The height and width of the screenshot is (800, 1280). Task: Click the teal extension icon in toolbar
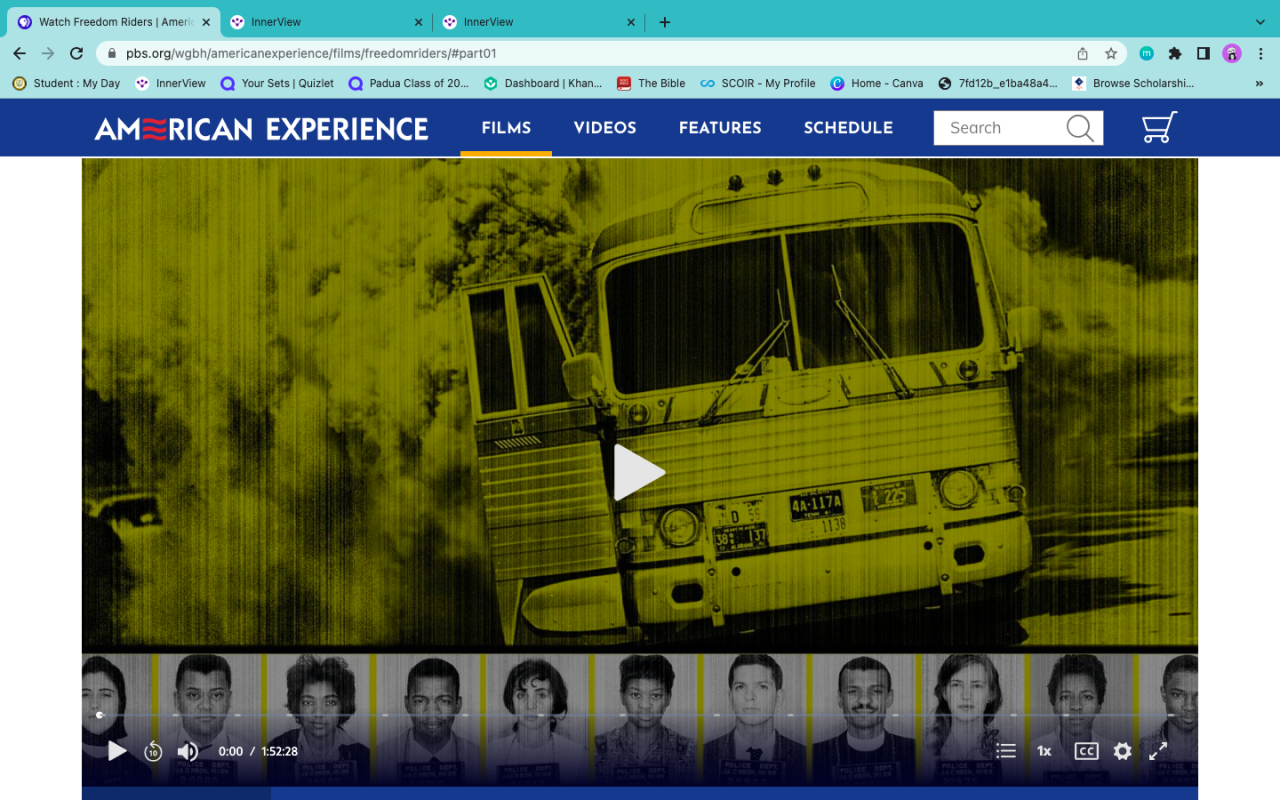point(1147,53)
